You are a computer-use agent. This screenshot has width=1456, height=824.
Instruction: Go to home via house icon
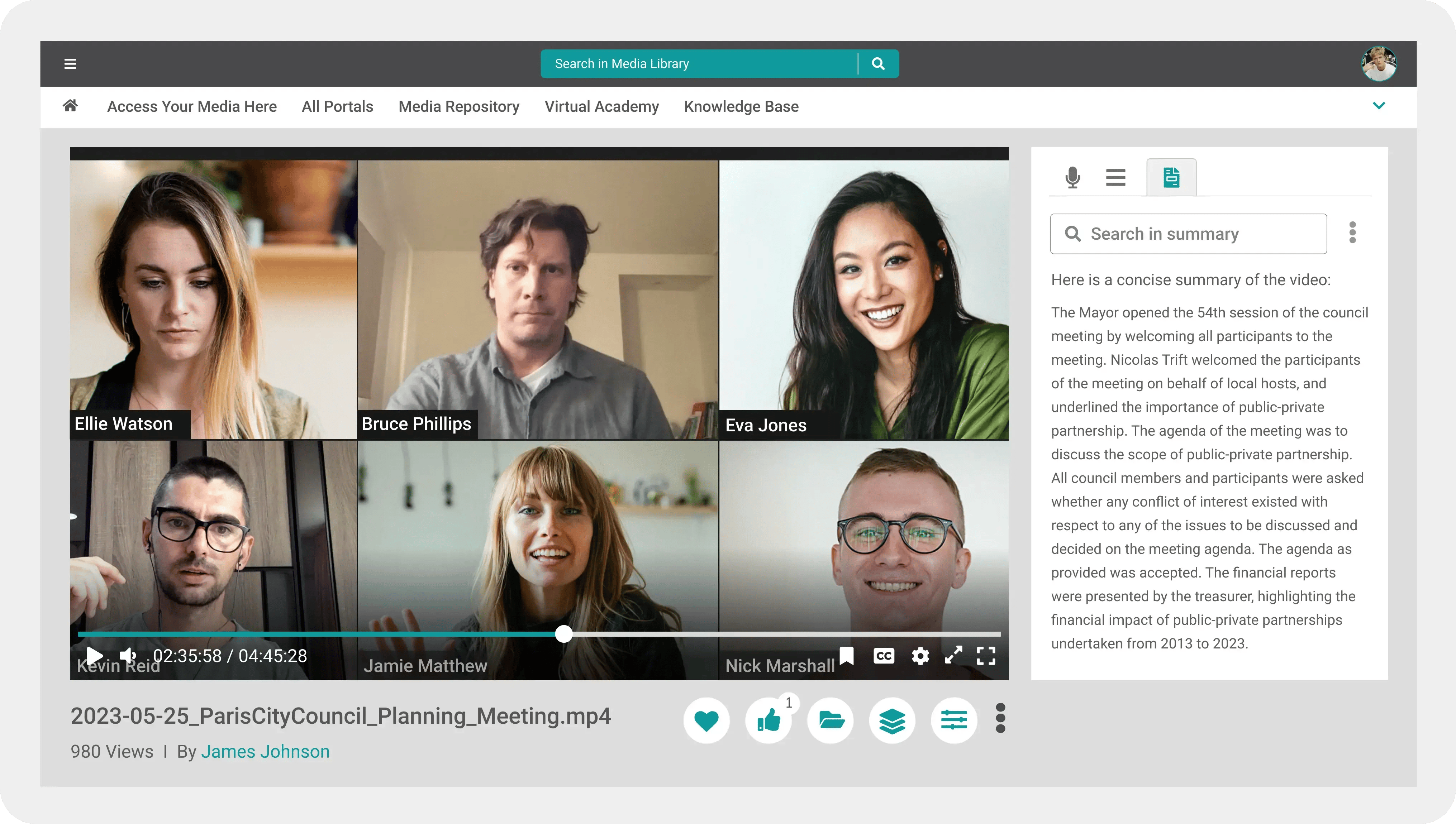tap(70, 106)
